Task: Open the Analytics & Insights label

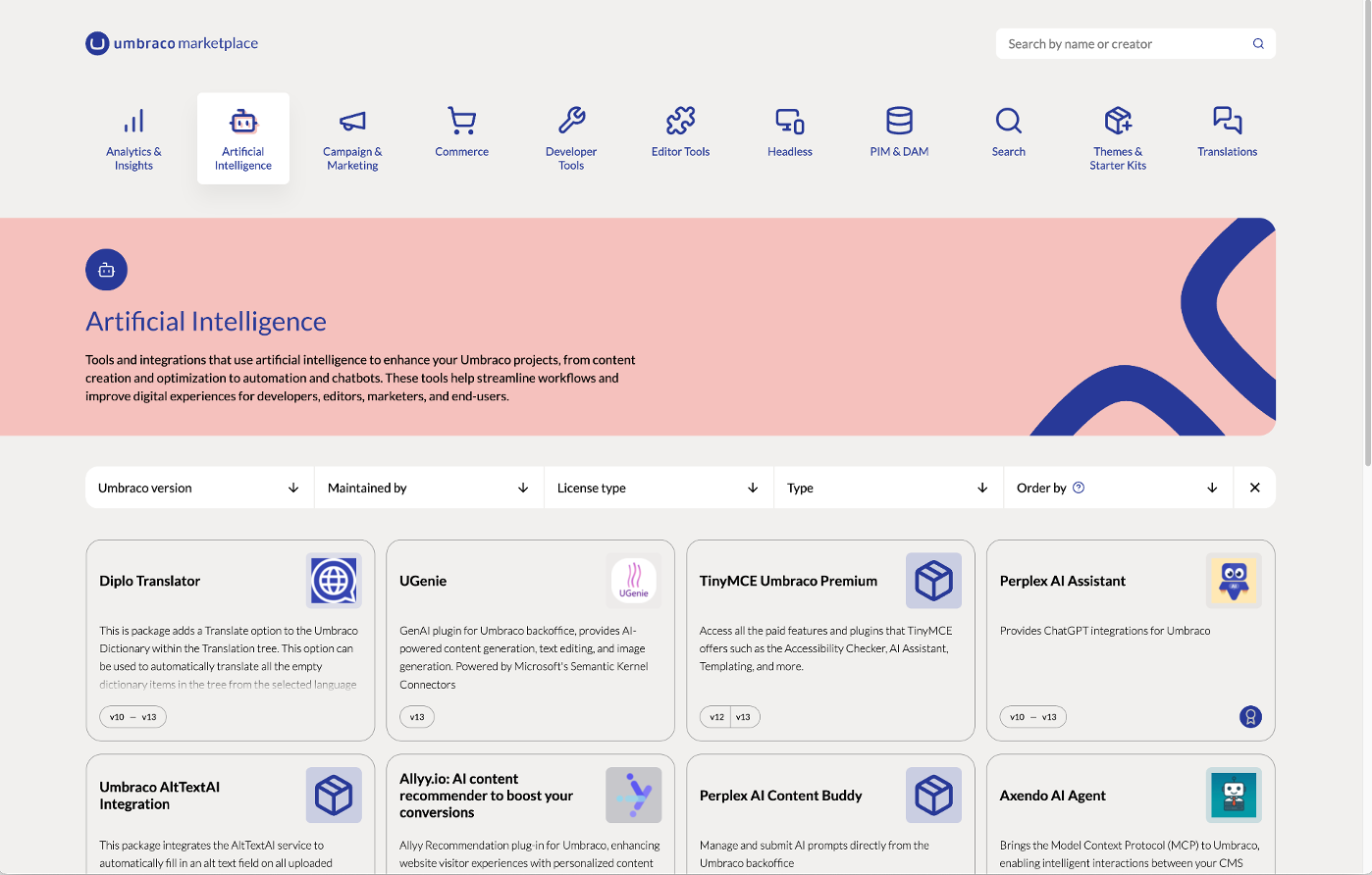Action: click(133, 159)
